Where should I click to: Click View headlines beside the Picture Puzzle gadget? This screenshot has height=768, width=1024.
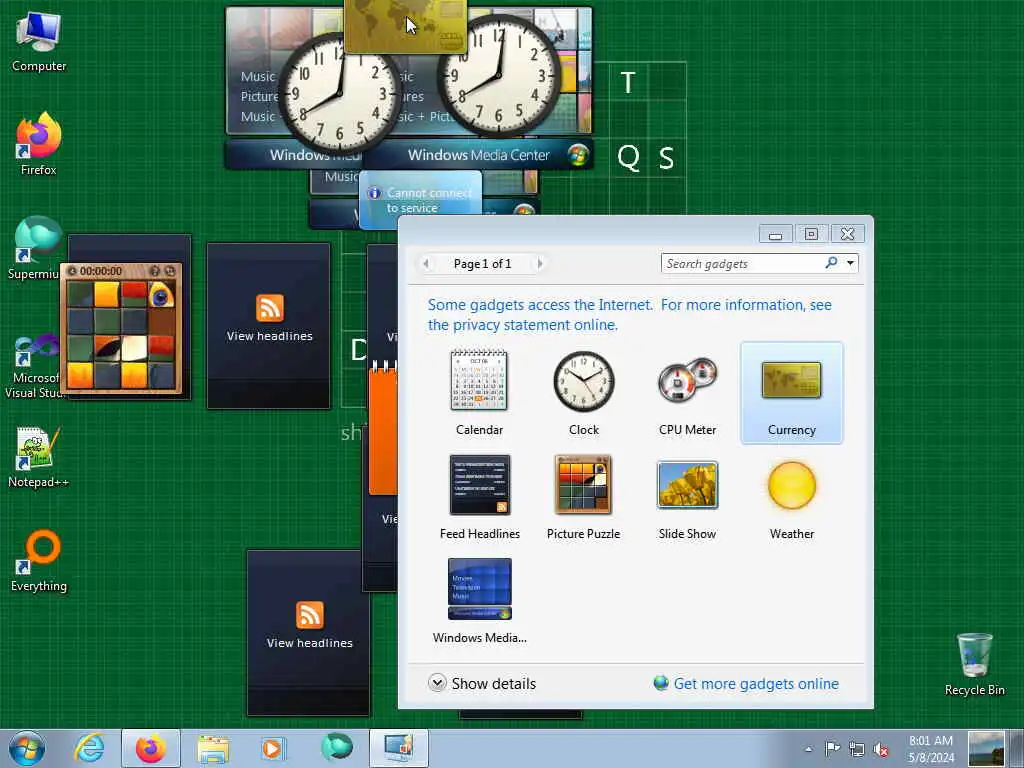270,336
